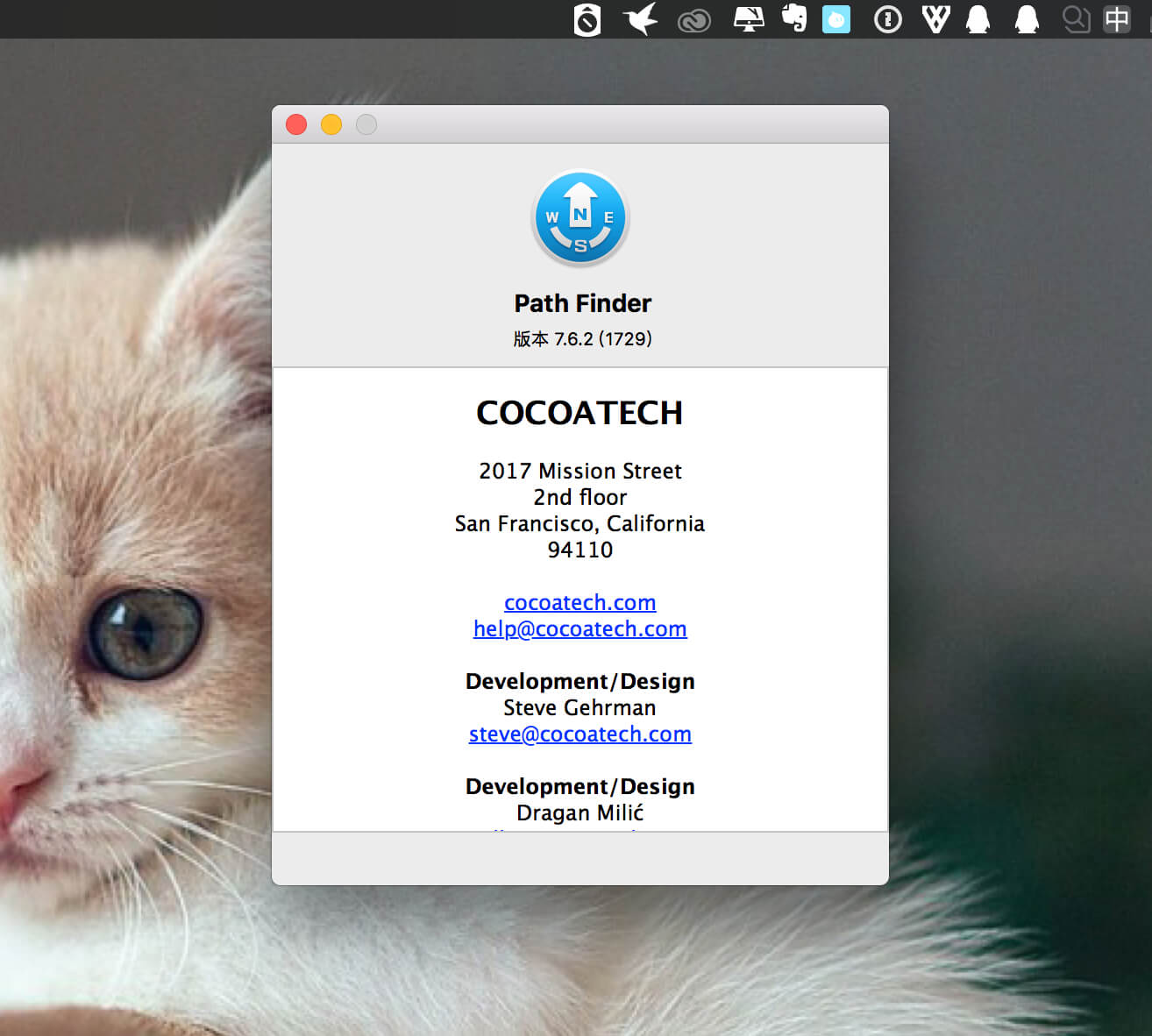
Task: Open the iMac display menu bar icon
Action: tap(749, 19)
